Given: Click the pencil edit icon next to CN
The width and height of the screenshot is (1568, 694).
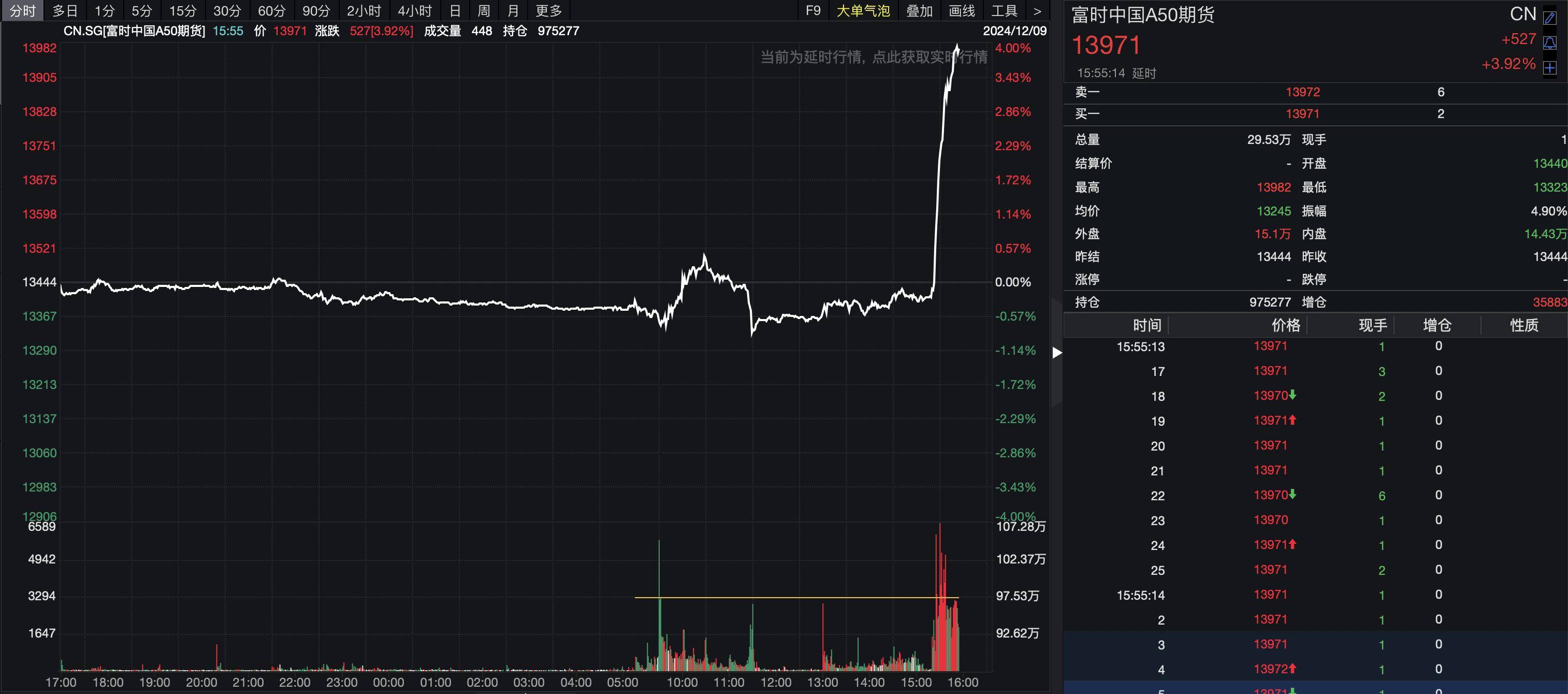Looking at the screenshot, I should (1550, 18).
